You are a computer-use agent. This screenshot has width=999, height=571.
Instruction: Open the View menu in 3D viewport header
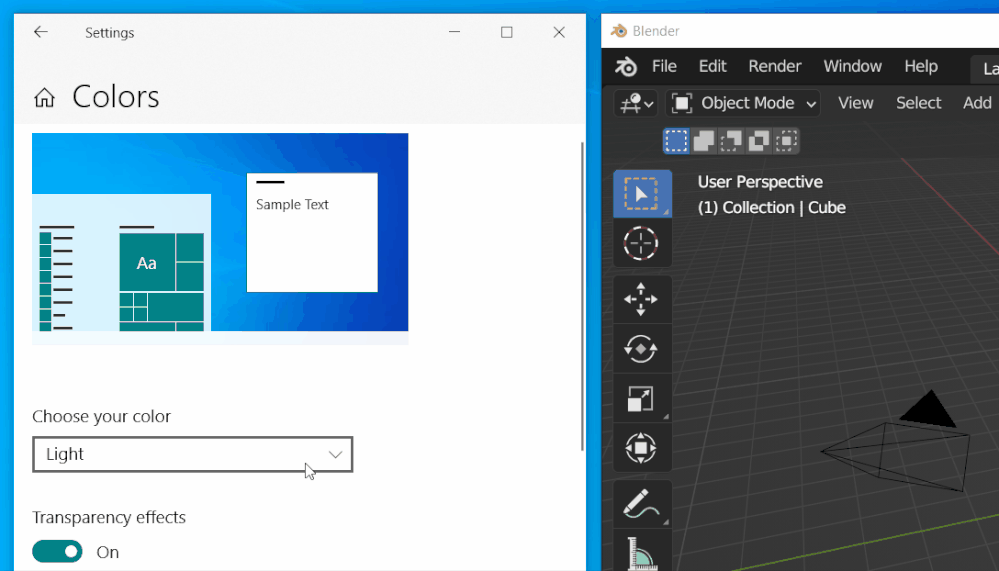point(856,103)
